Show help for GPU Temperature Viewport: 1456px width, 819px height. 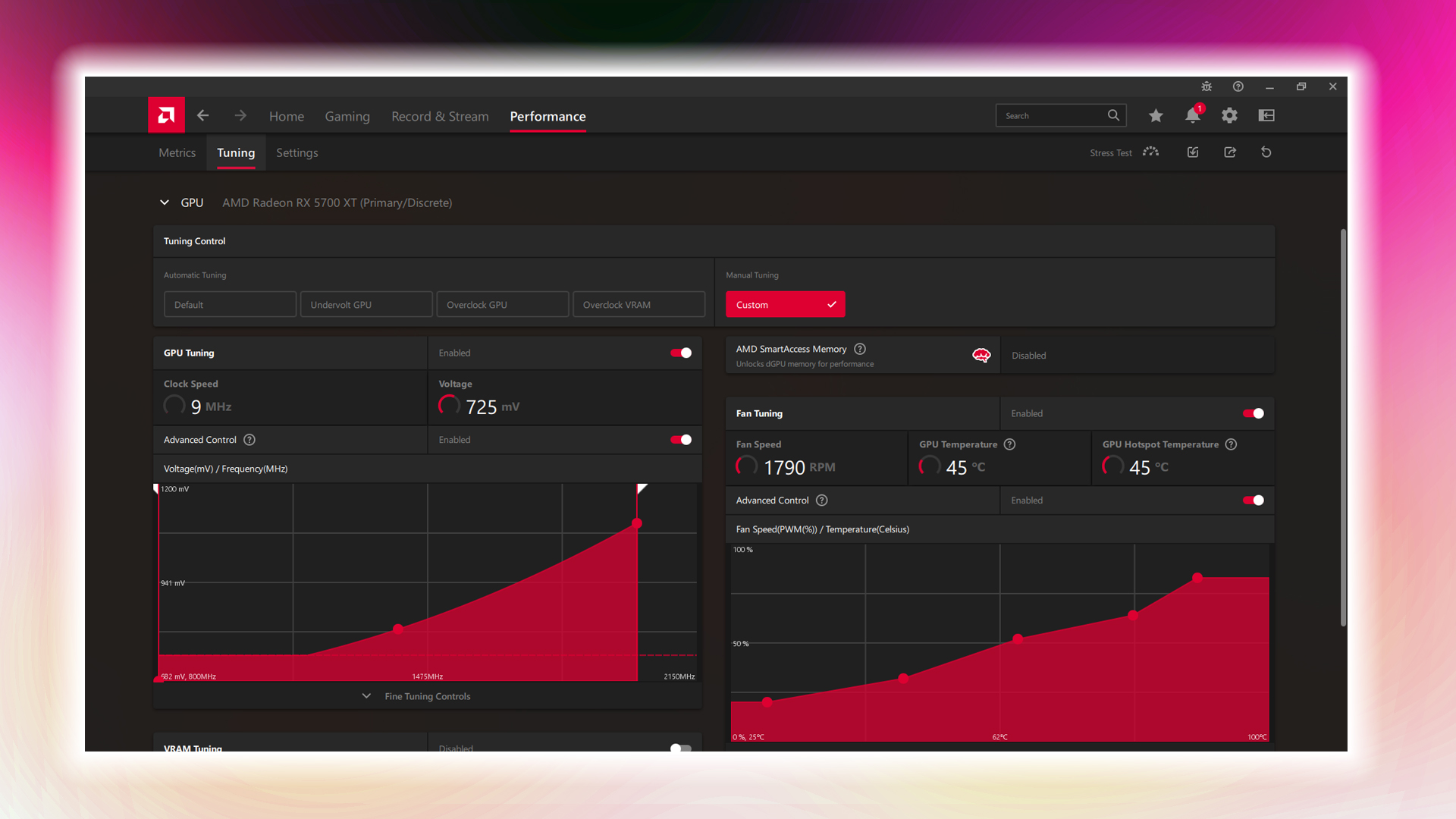[1009, 444]
